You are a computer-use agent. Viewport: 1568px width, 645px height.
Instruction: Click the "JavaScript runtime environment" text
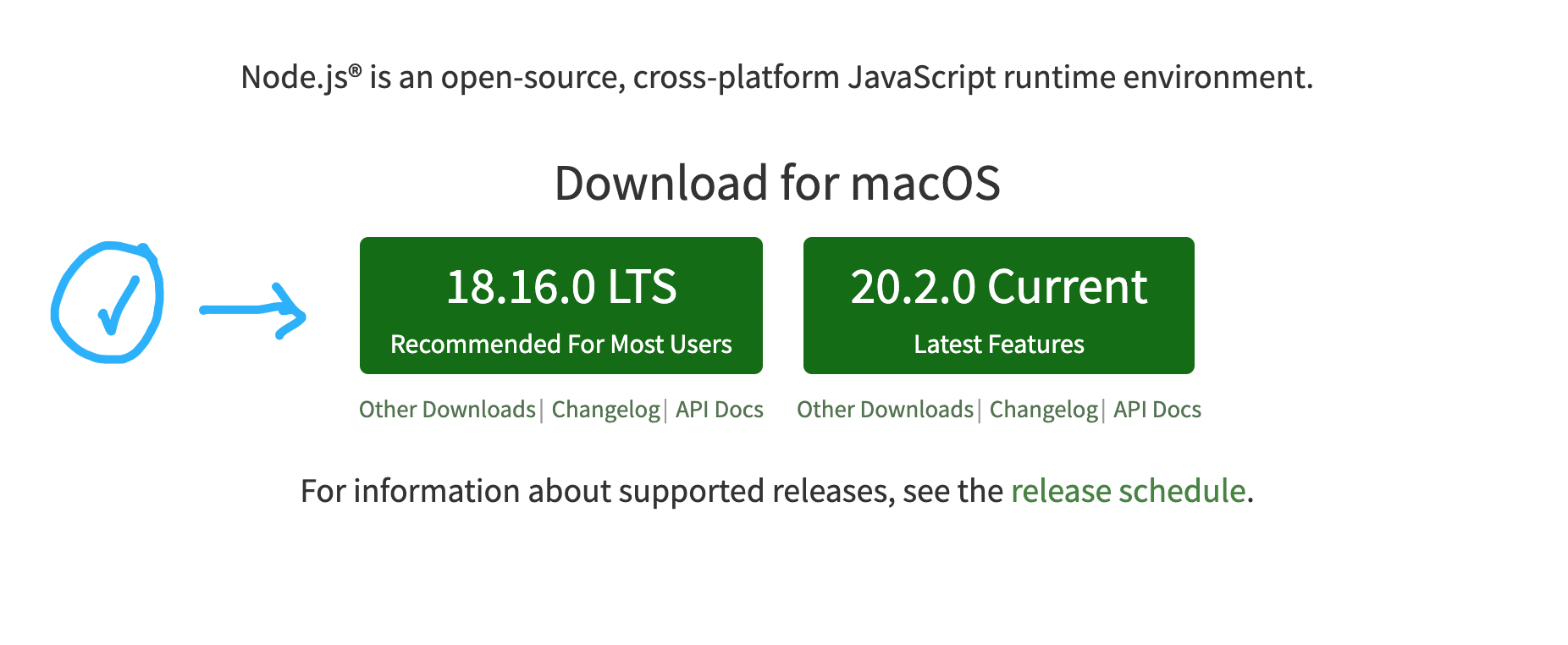coord(1079,78)
